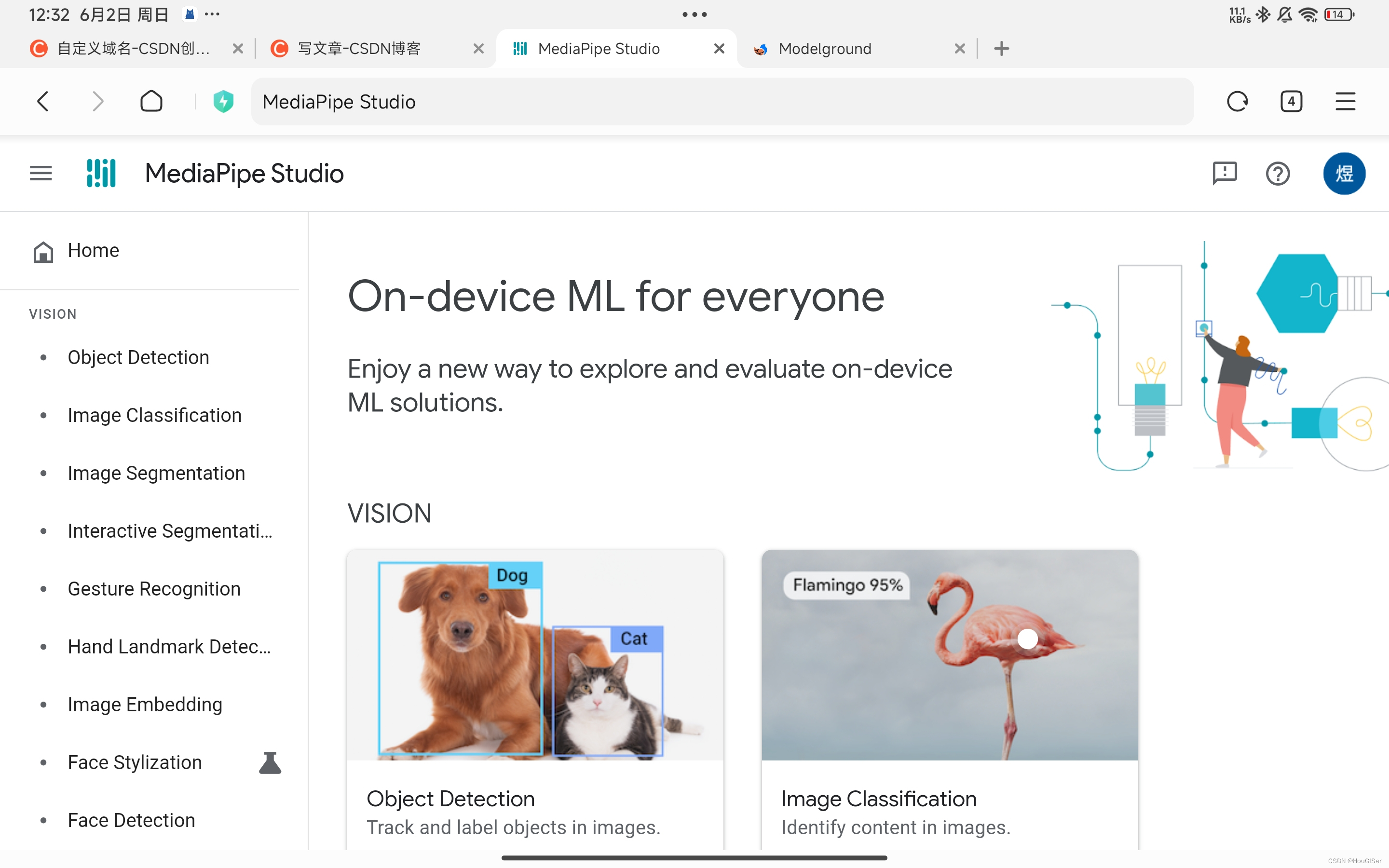Click the Image Classification card title
This screenshot has height=868, width=1389.
coord(879,799)
